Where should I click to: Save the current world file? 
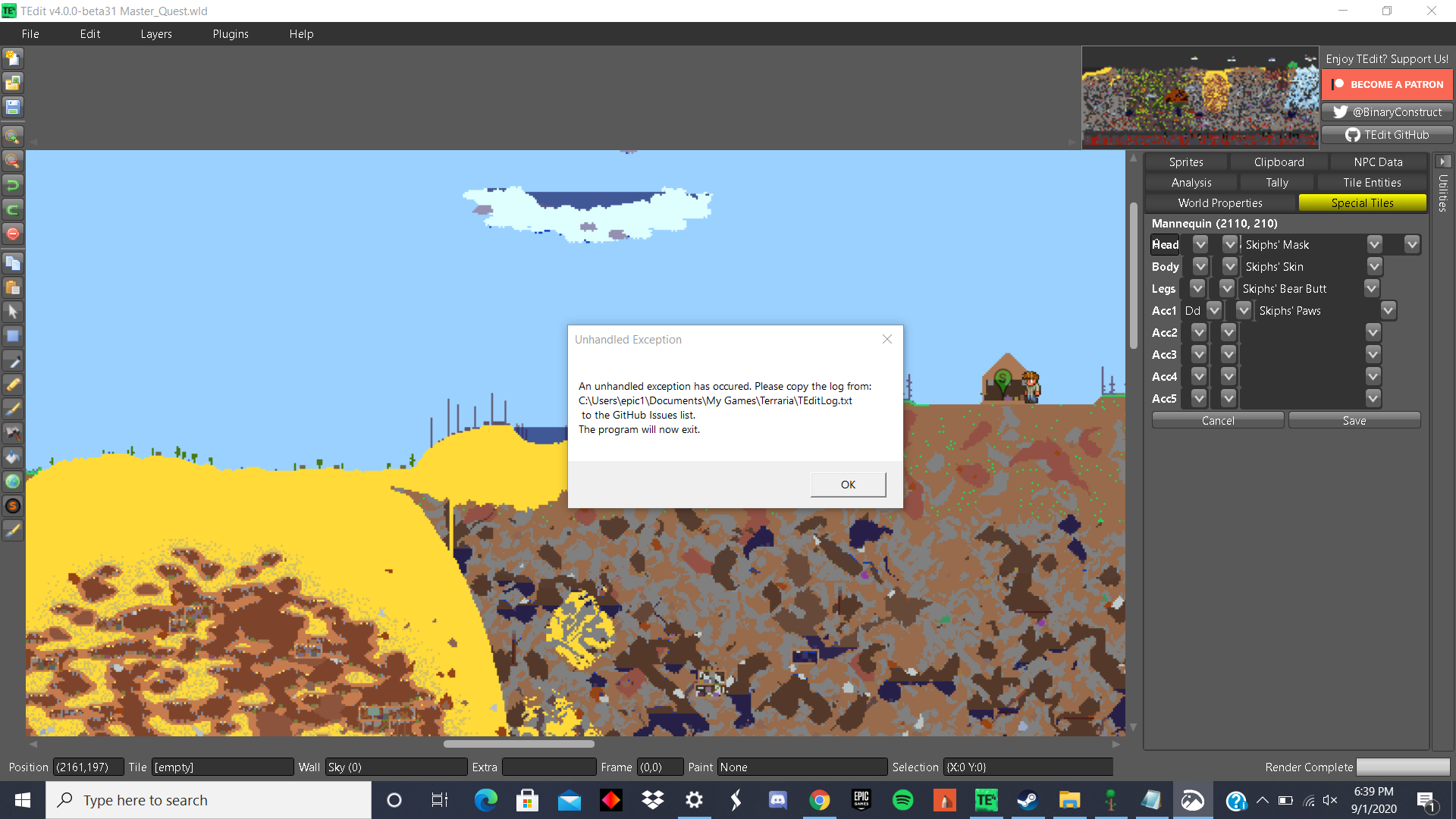[x=12, y=107]
